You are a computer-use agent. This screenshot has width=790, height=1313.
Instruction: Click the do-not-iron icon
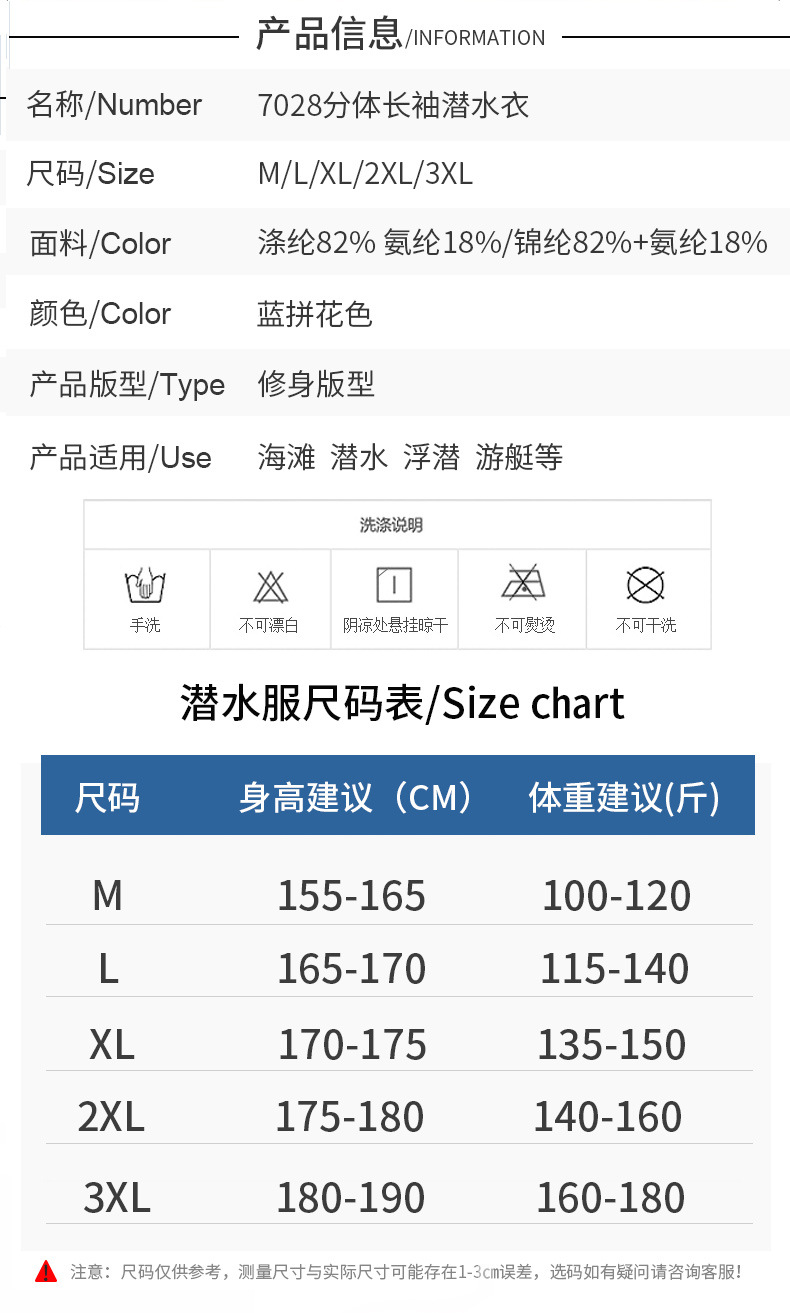[523, 582]
